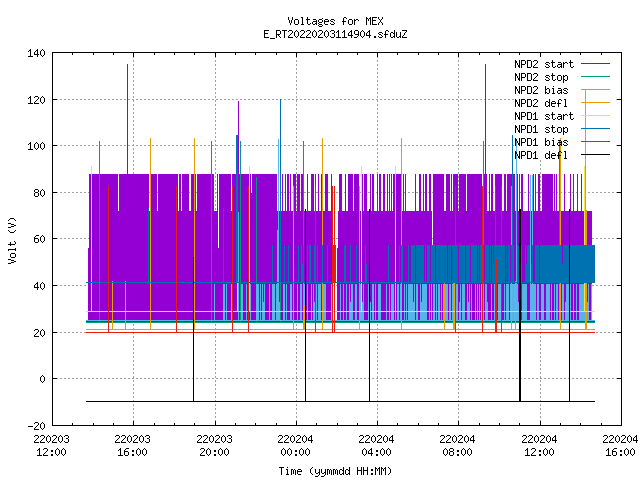The image size is (640, 480).
Task: Click x-axis tick '220204 16:00'
Action: 620,446
